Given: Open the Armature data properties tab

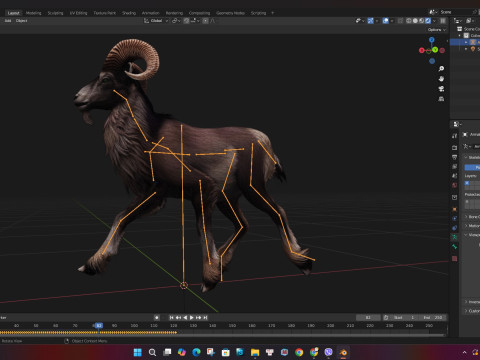Looking at the screenshot, I should point(455,237).
